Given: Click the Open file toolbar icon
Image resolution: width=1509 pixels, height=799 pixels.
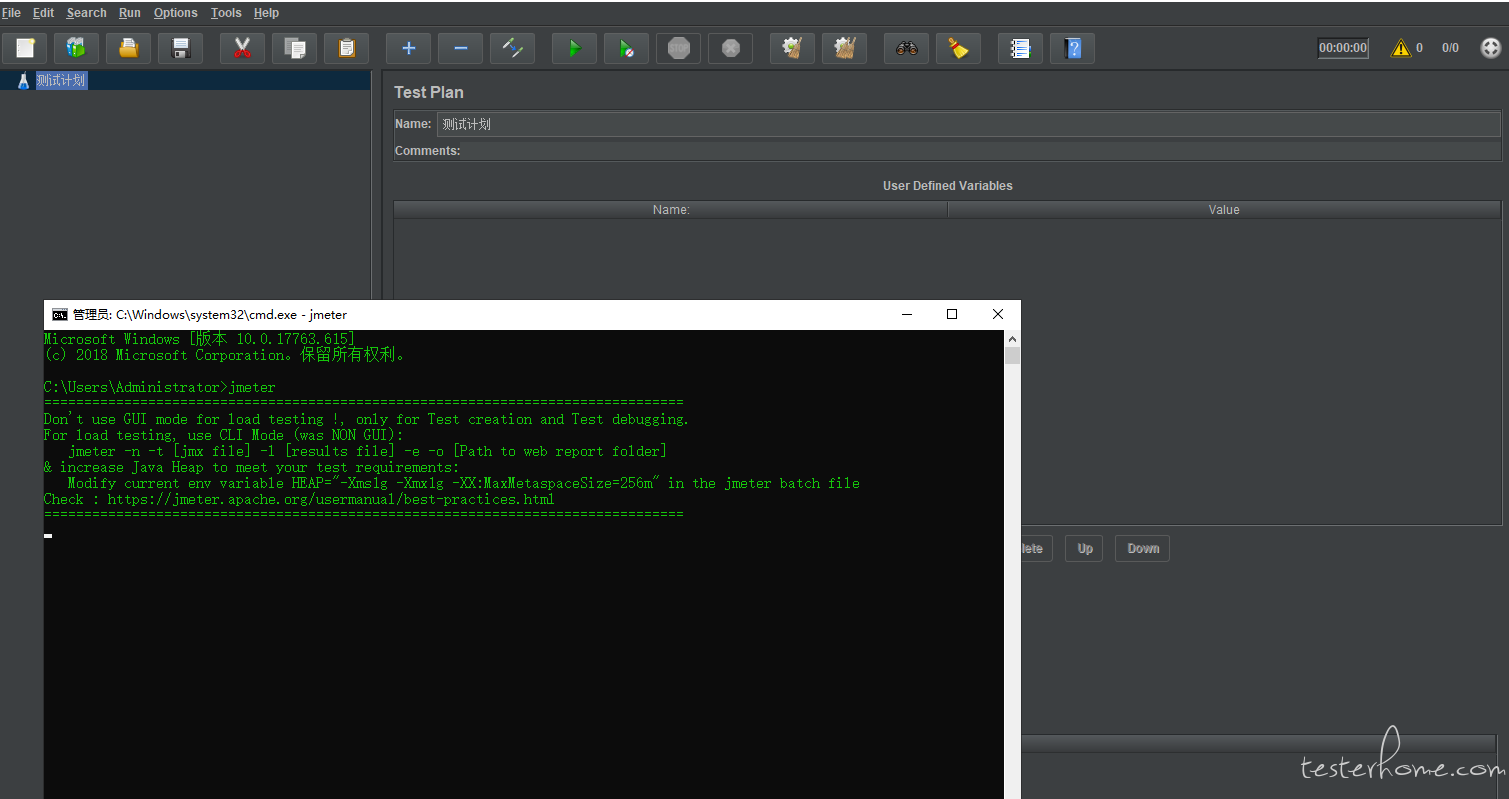Looking at the screenshot, I should click(x=129, y=48).
